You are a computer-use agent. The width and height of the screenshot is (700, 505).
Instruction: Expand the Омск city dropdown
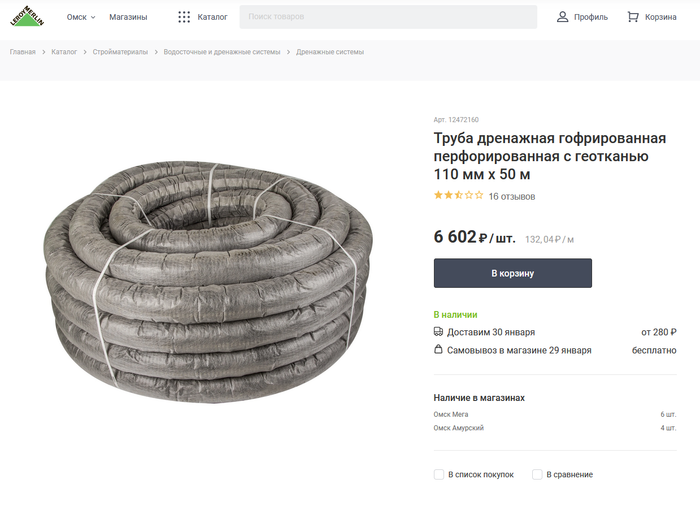[x=80, y=17]
